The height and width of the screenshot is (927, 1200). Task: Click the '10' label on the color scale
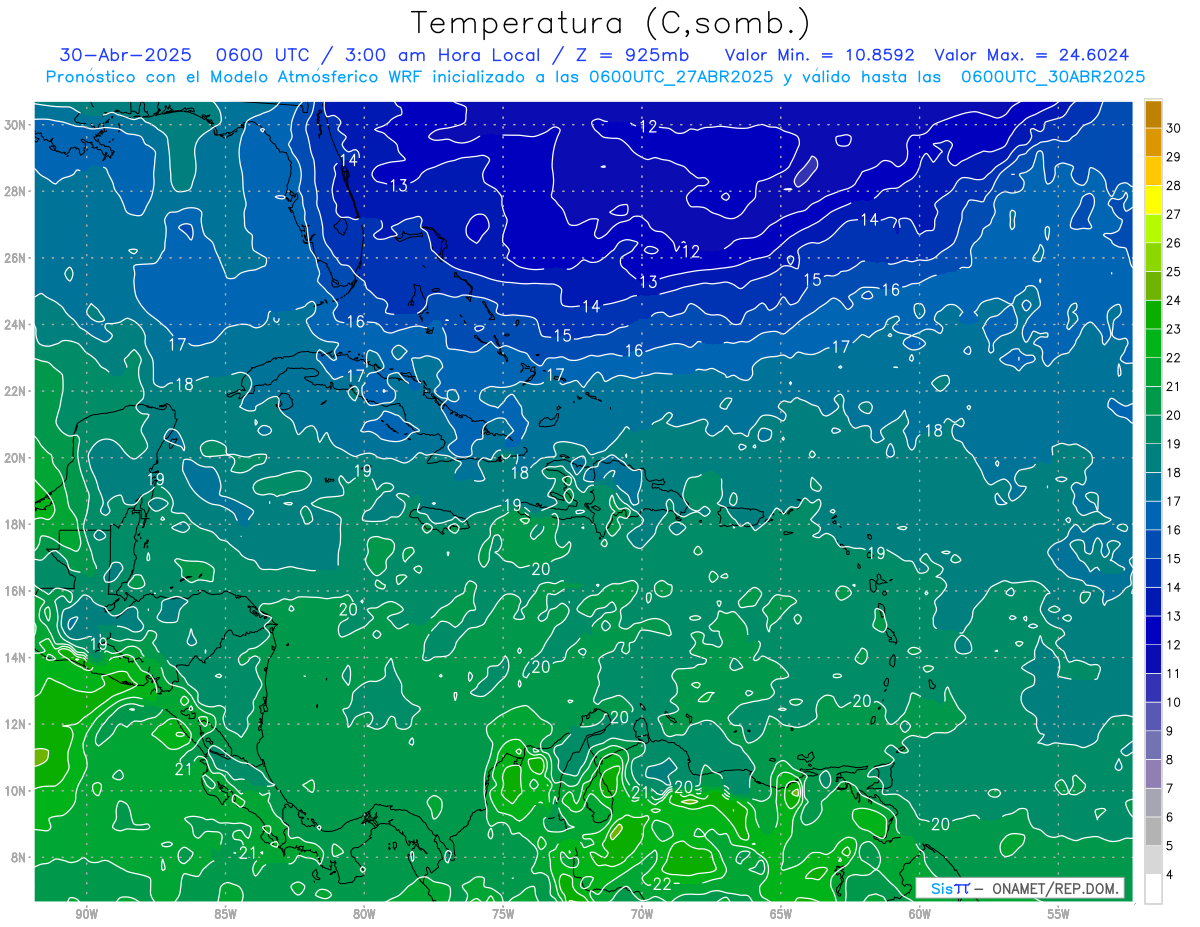(x=1174, y=702)
